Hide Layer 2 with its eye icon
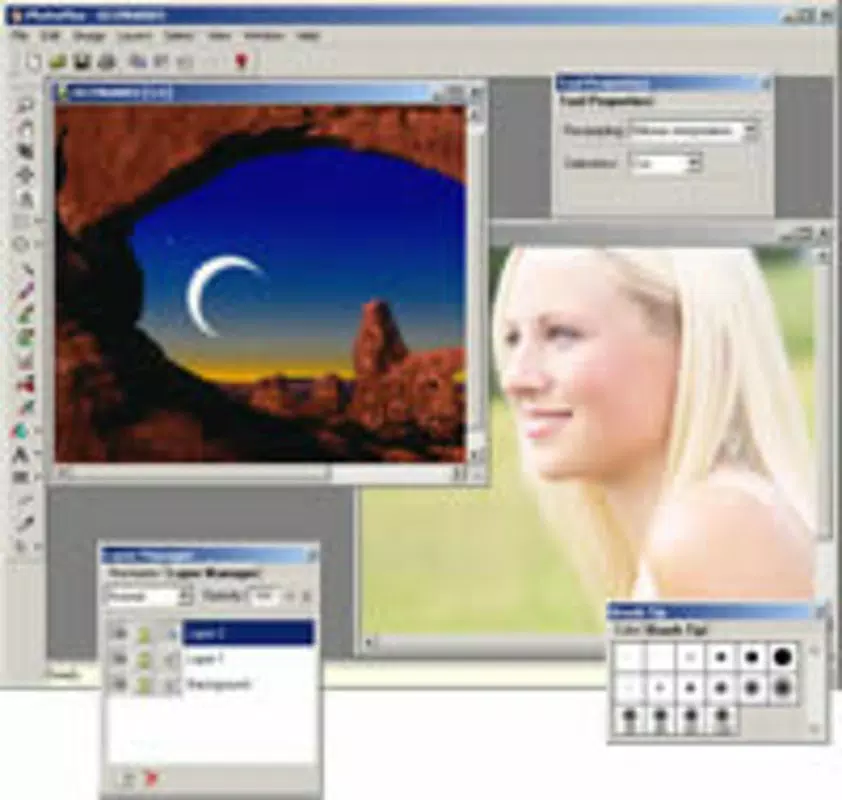842x800 pixels. 119,634
